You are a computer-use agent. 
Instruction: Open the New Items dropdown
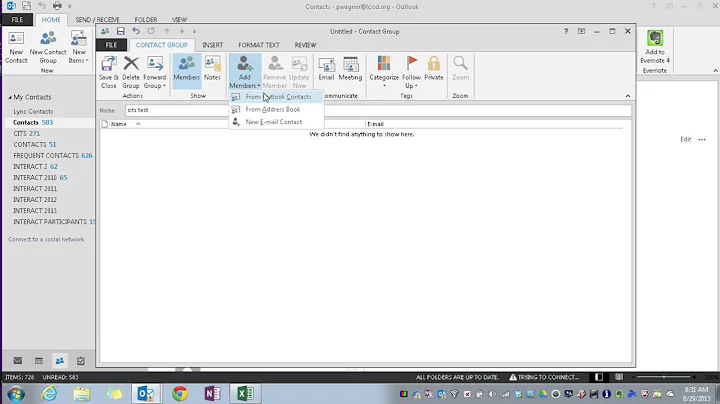[79, 47]
